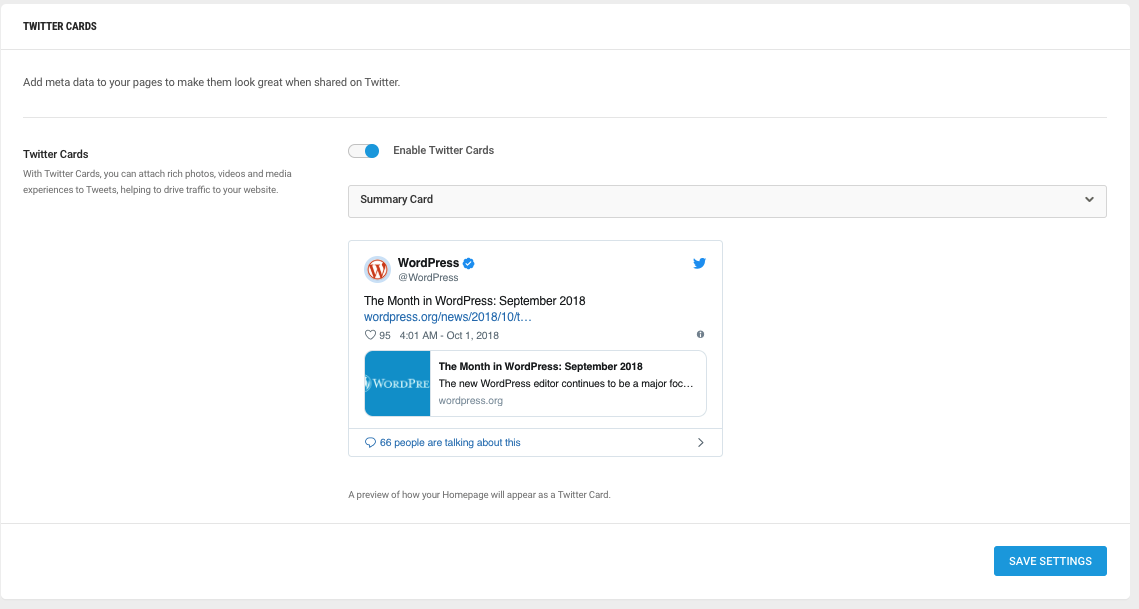This screenshot has height=609, width=1139.
Task: Click the info icon in tweet
Action: (700, 334)
